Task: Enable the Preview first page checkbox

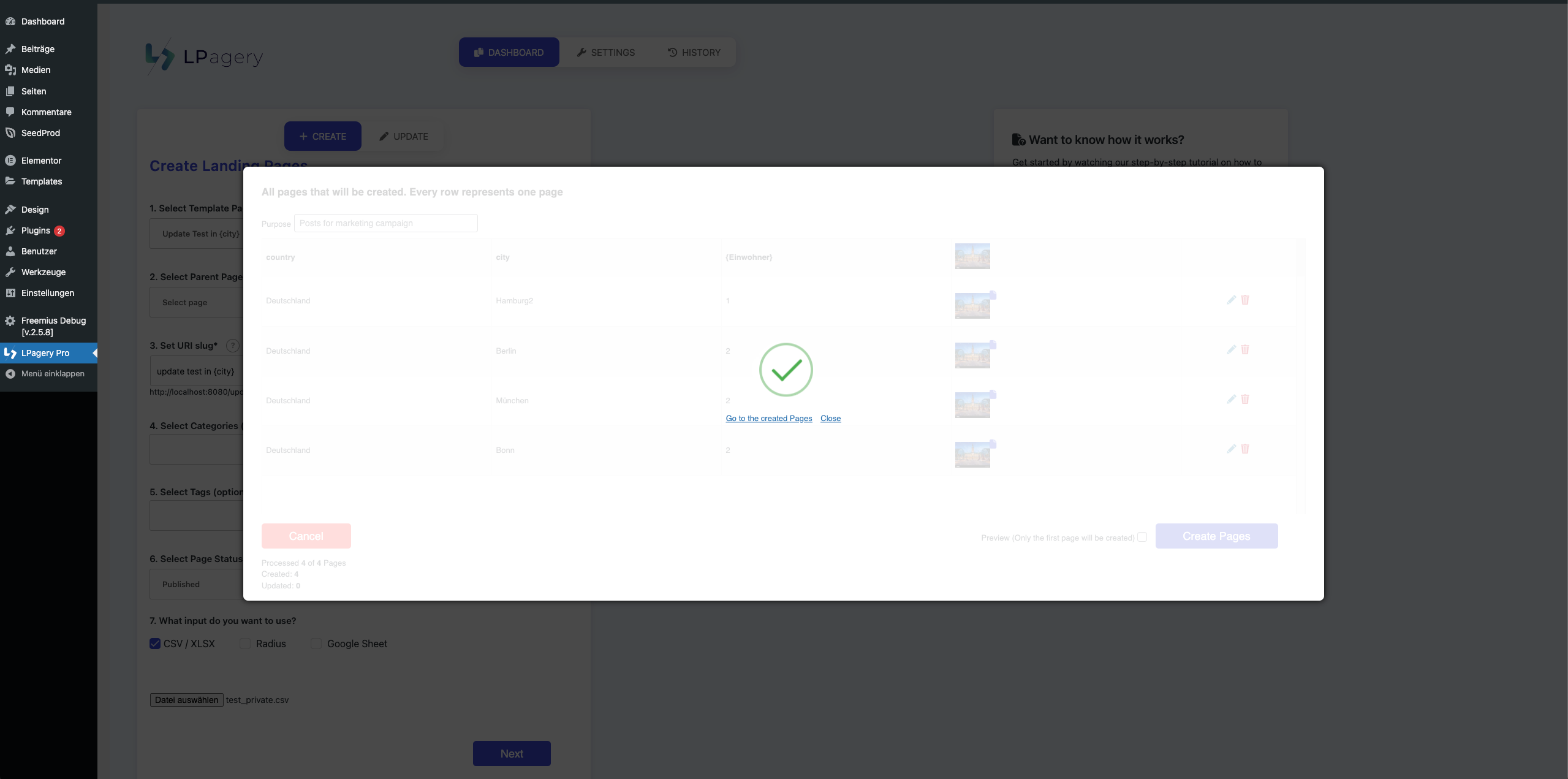Action: [1142, 537]
